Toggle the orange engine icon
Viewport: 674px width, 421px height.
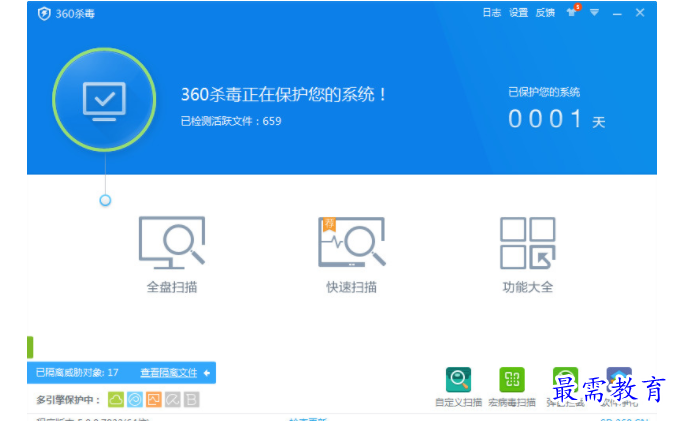[153, 399]
